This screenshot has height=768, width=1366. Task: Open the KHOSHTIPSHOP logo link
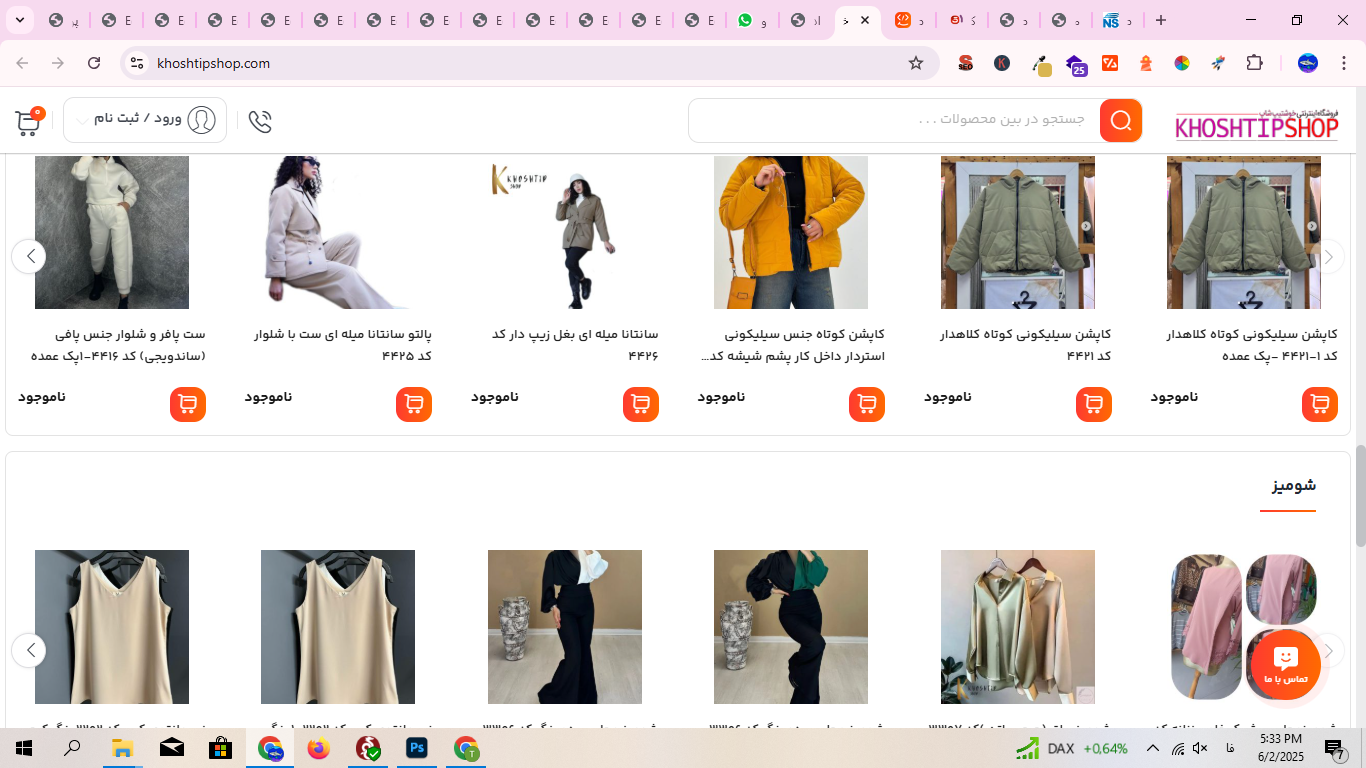coord(1257,125)
